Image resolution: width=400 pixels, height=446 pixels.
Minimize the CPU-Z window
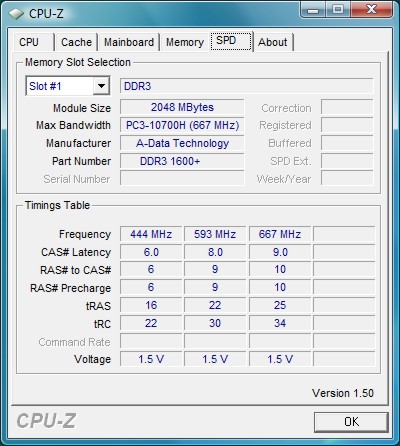[313, 9]
